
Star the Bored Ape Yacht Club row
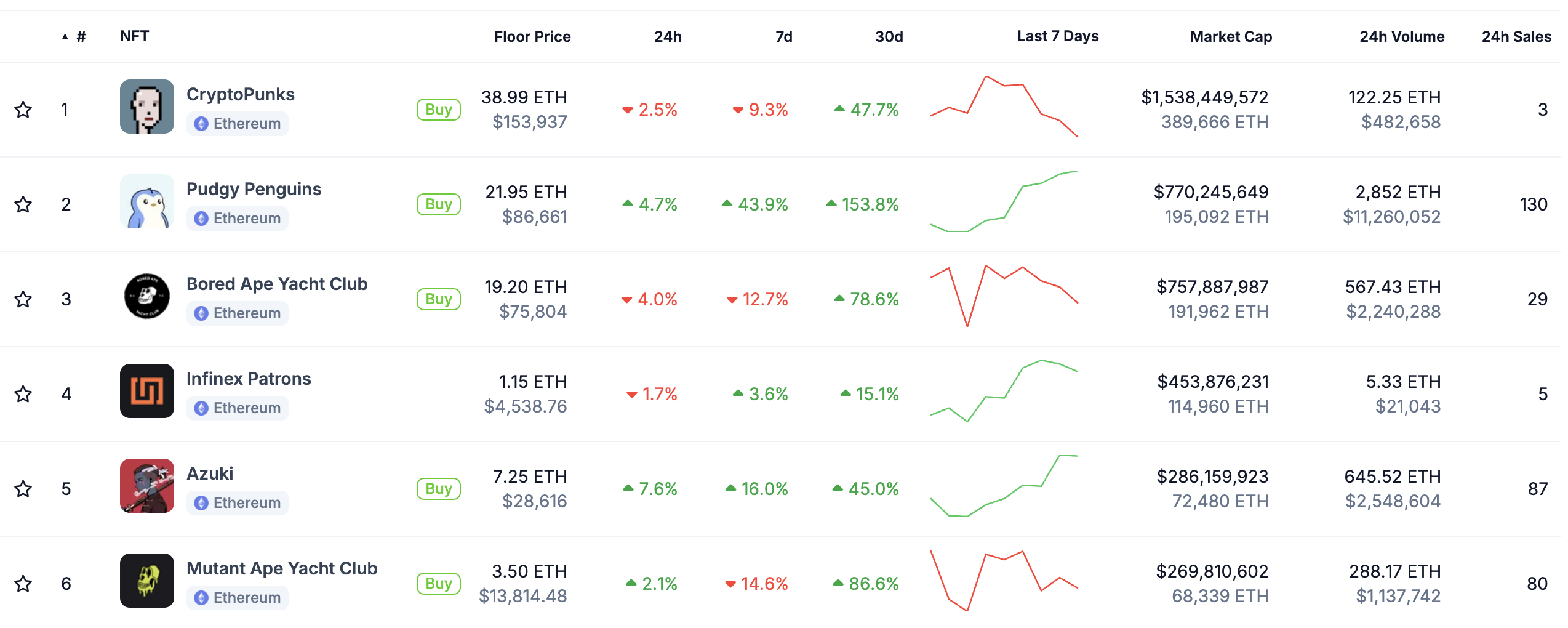[23, 299]
